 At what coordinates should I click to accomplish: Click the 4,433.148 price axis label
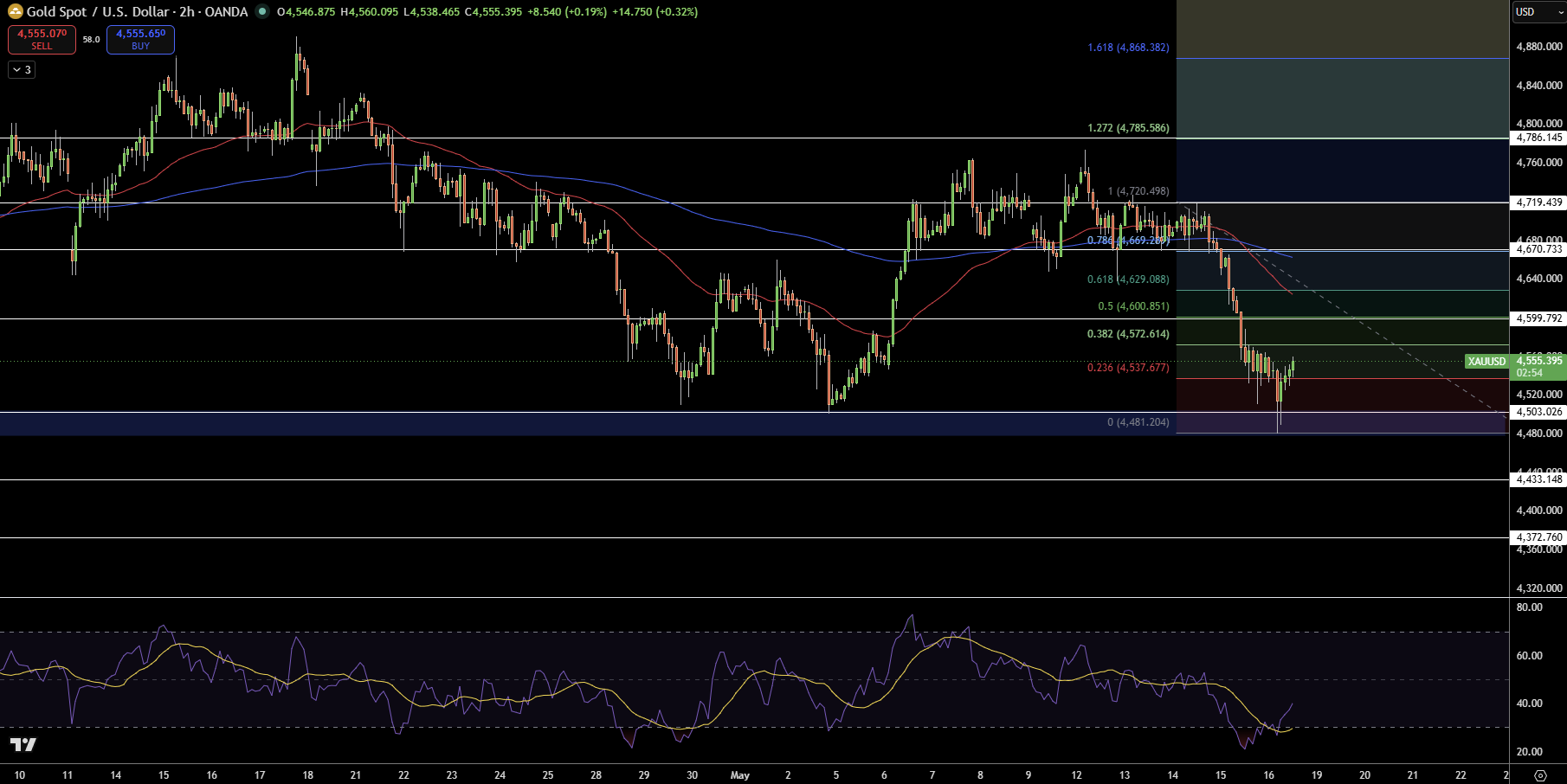click(x=1539, y=479)
